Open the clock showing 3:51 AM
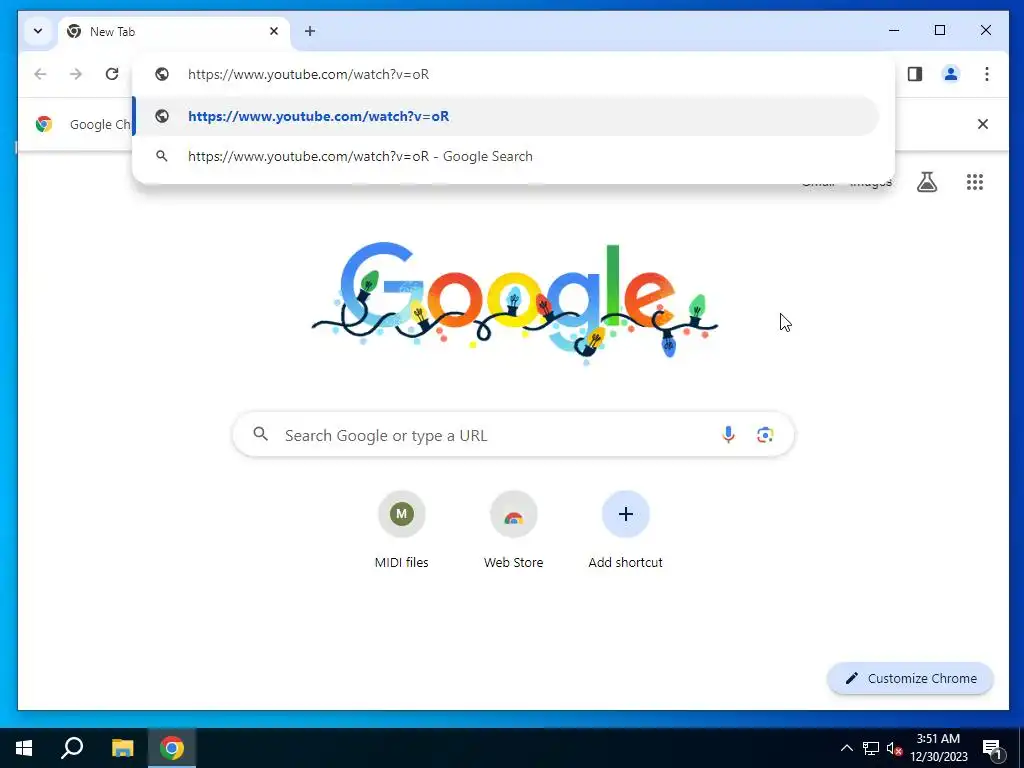Image resolution: width=1024 pixels, height=768 pixels. (938, 748)
